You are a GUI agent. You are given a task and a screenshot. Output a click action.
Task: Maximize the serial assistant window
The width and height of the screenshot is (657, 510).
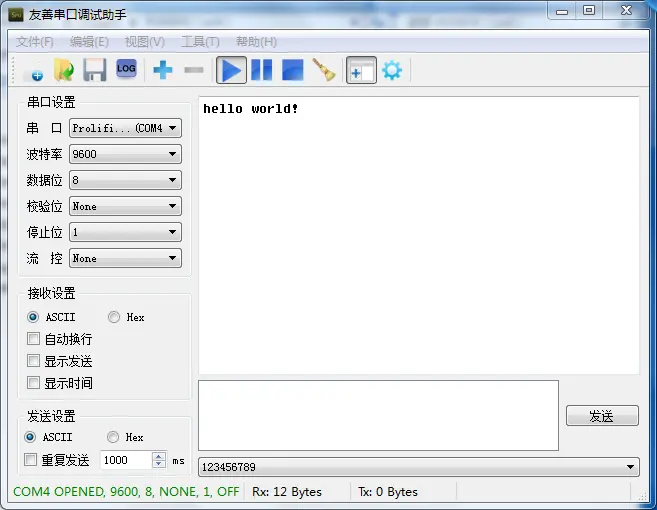point(589,10)
